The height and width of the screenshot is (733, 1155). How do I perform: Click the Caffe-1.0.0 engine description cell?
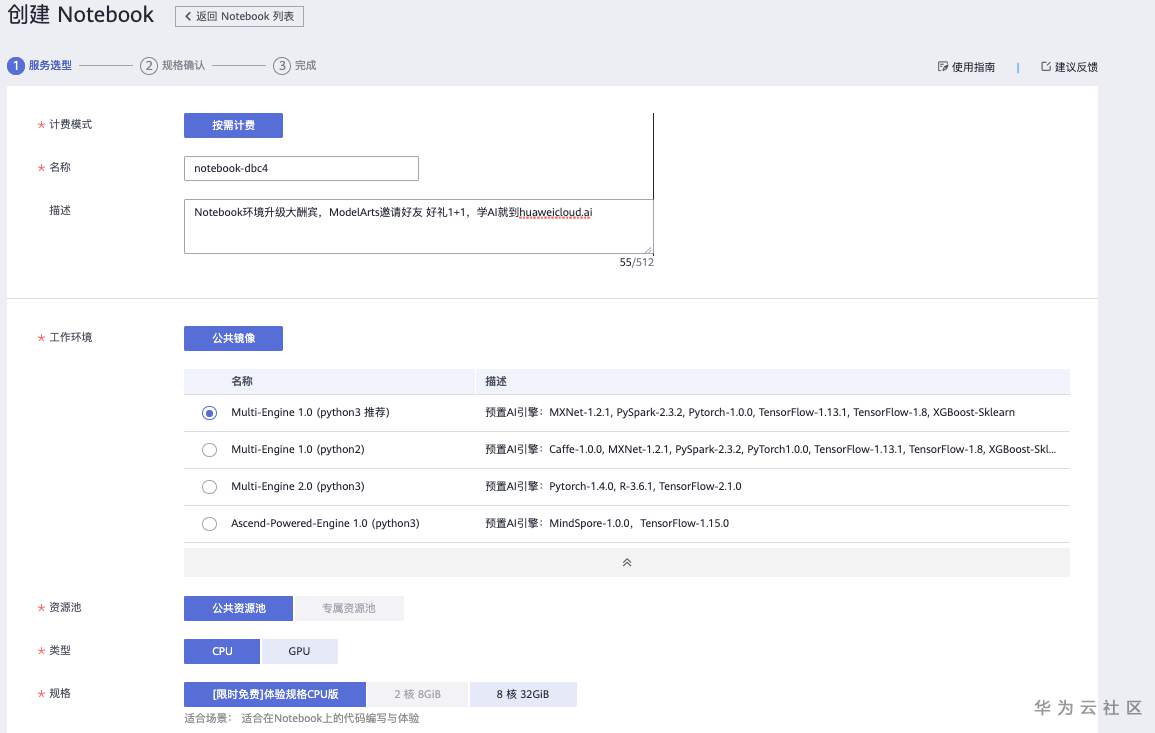click(x=770, y=449)
